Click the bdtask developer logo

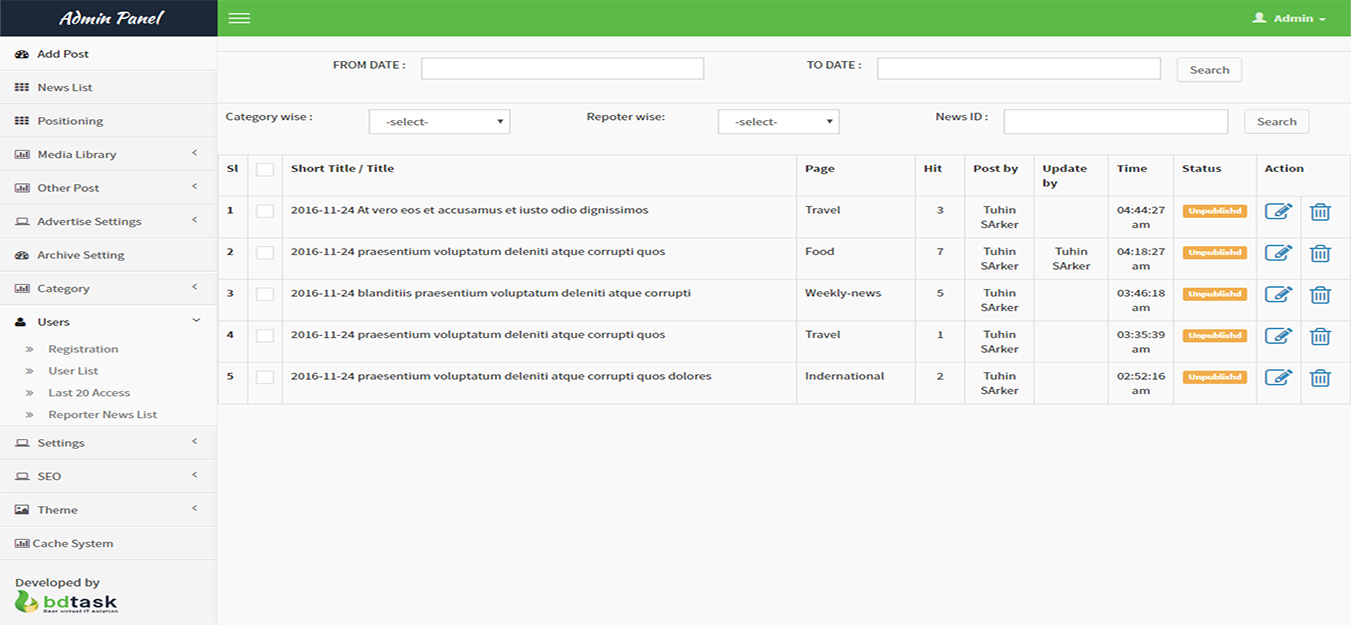coord(66,601)
